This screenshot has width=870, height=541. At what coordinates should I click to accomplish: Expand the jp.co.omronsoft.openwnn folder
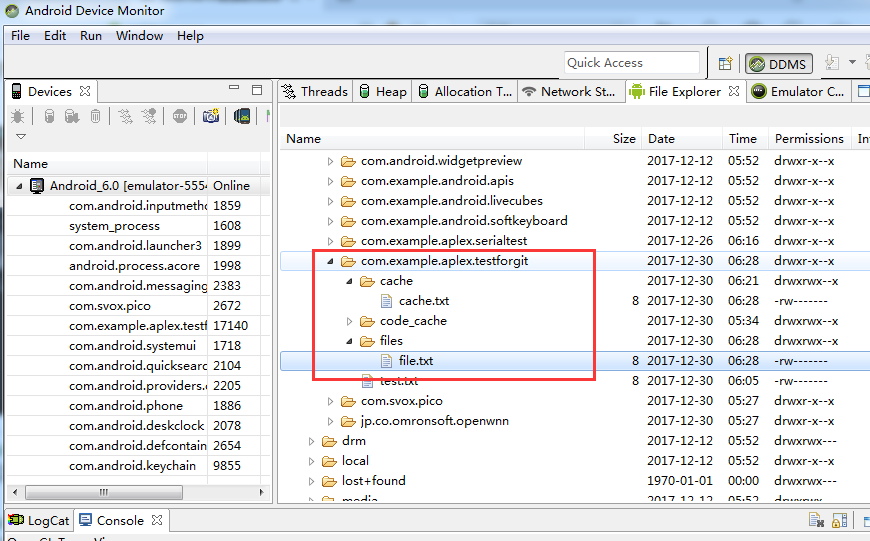(x=330, y=421)
